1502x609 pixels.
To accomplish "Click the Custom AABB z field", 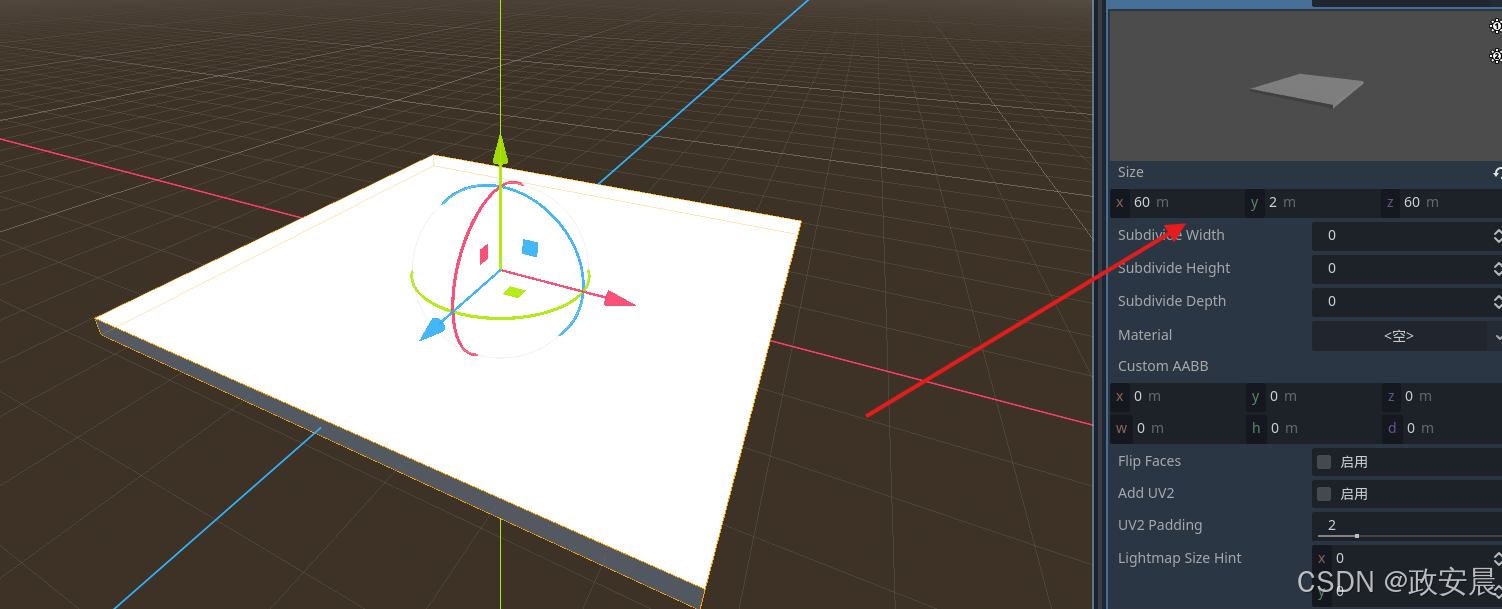I will (x=1441, y=397).
